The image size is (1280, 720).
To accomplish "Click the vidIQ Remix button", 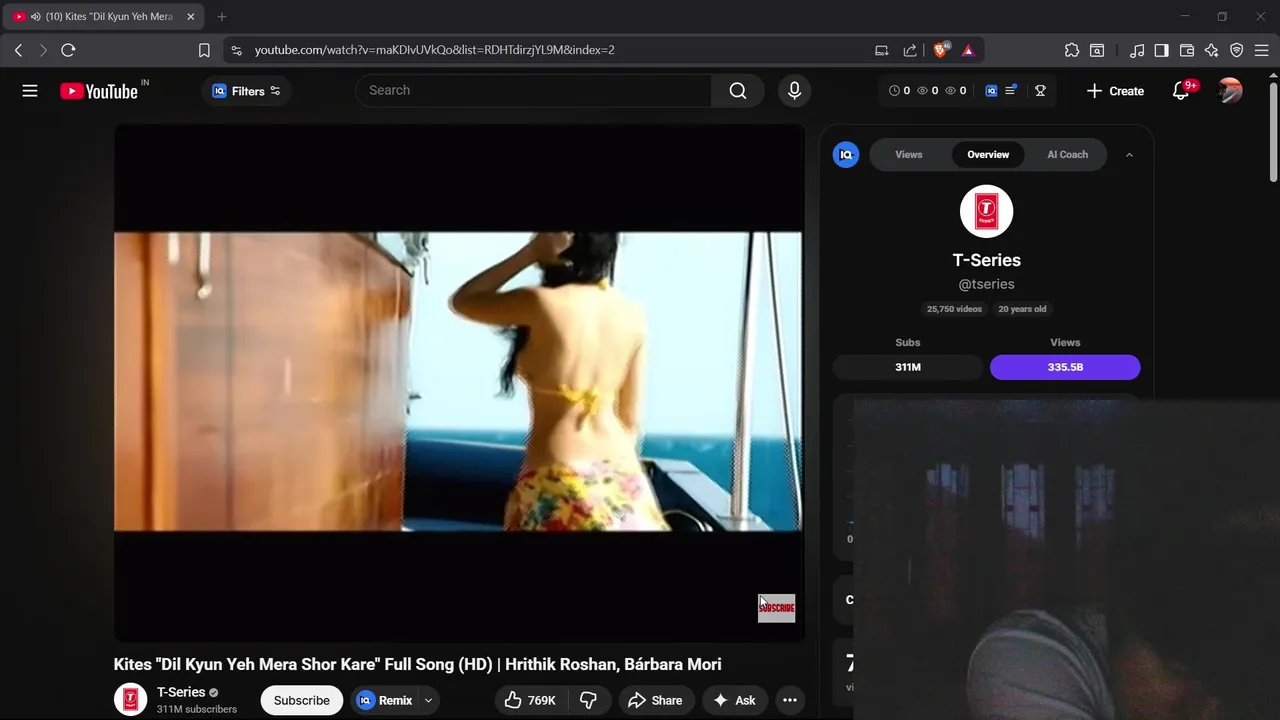I will point(386,700).
